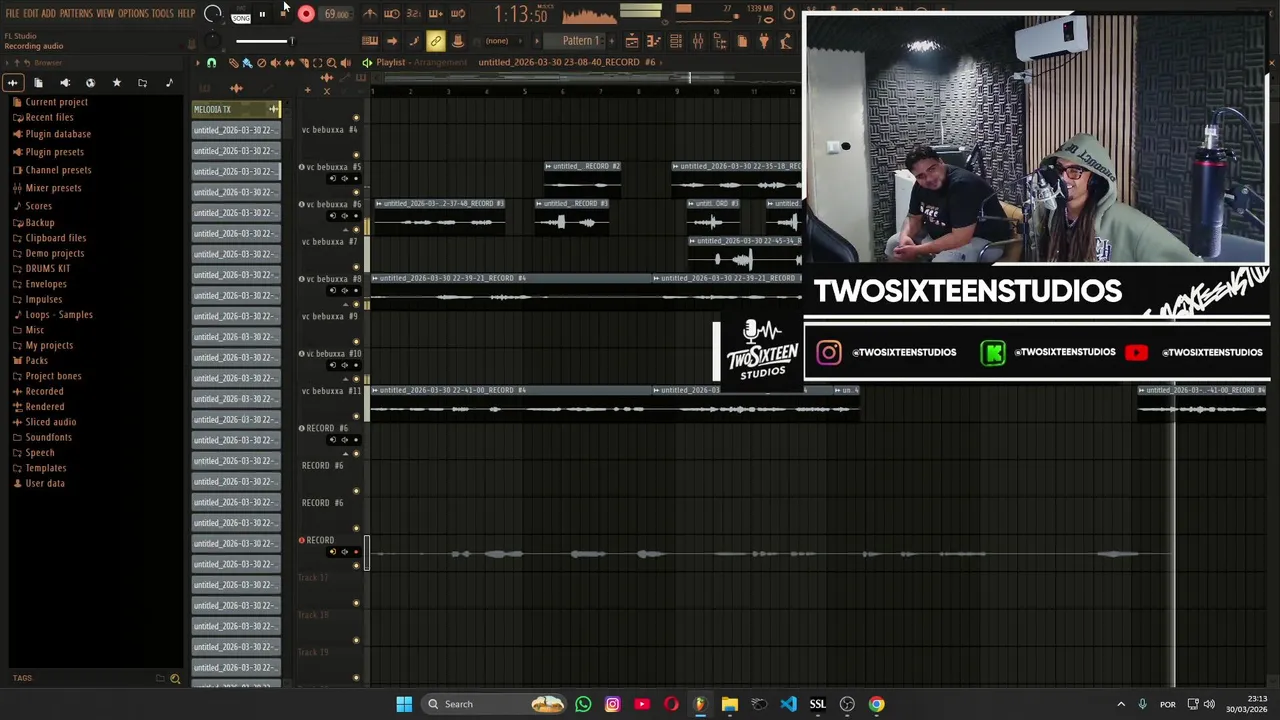1280x720 pixels.
Task: Select the playlist Zoom magnifier tool
Action: point(331,63)
